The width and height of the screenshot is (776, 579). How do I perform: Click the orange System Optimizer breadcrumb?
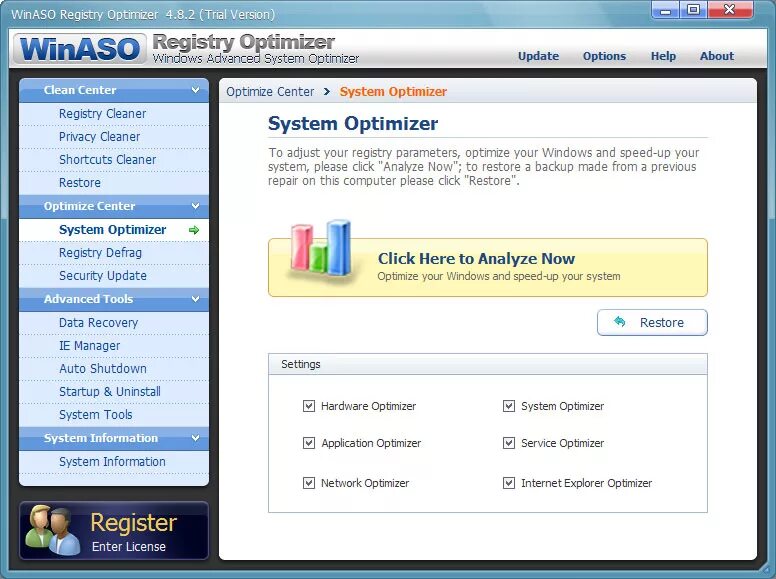[x=393, y=92]
